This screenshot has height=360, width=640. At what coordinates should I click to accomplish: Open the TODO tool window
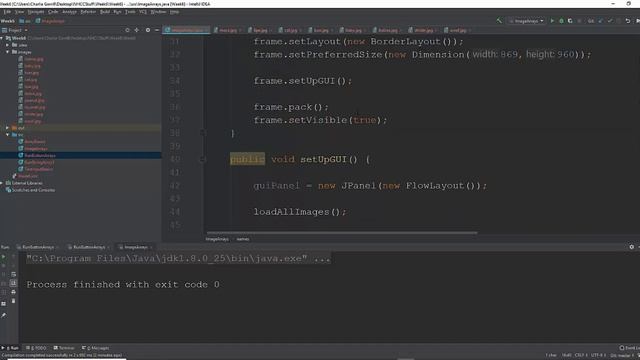tap(36, 348)
